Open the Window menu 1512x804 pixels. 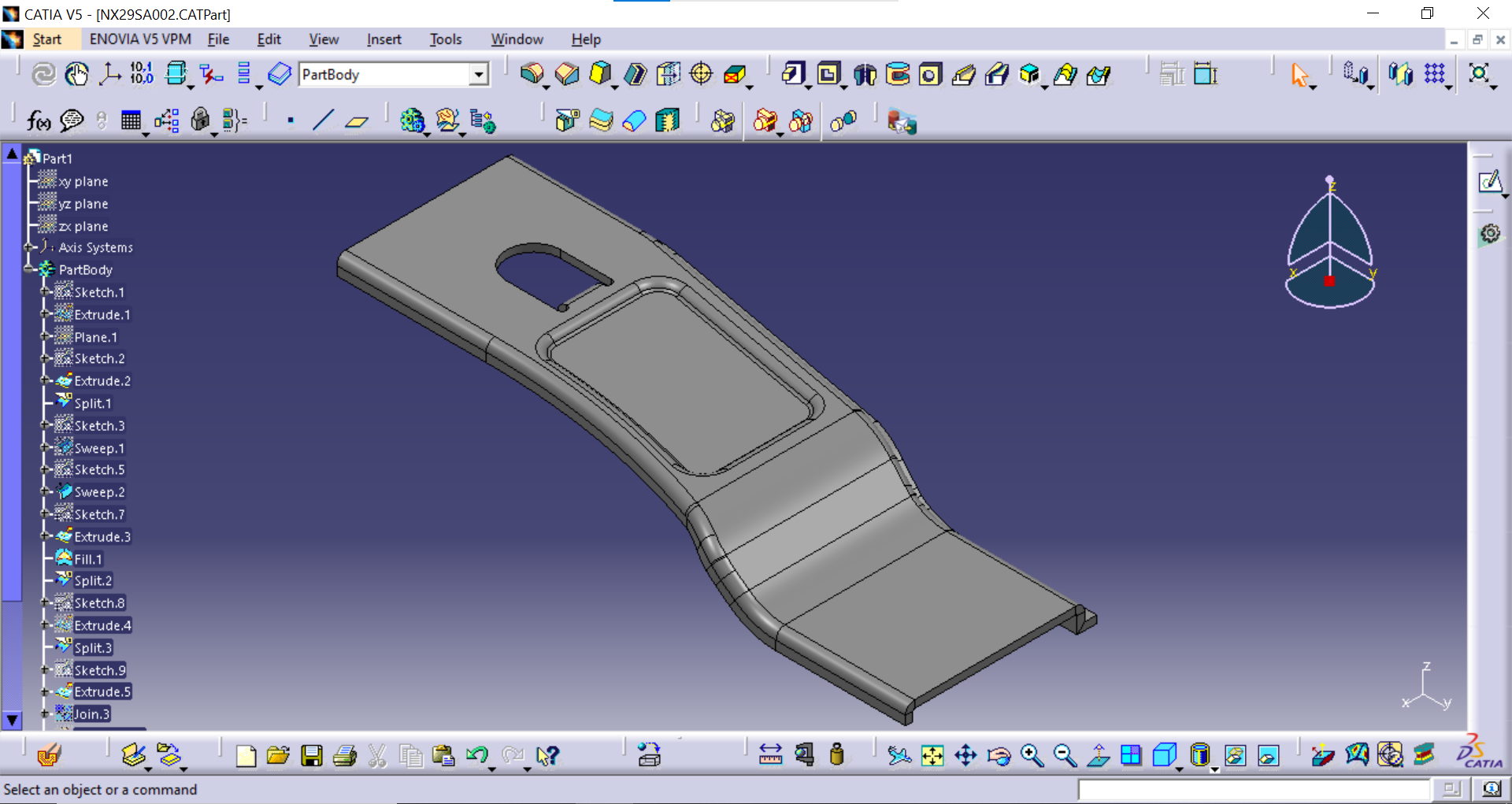point(517,39)
